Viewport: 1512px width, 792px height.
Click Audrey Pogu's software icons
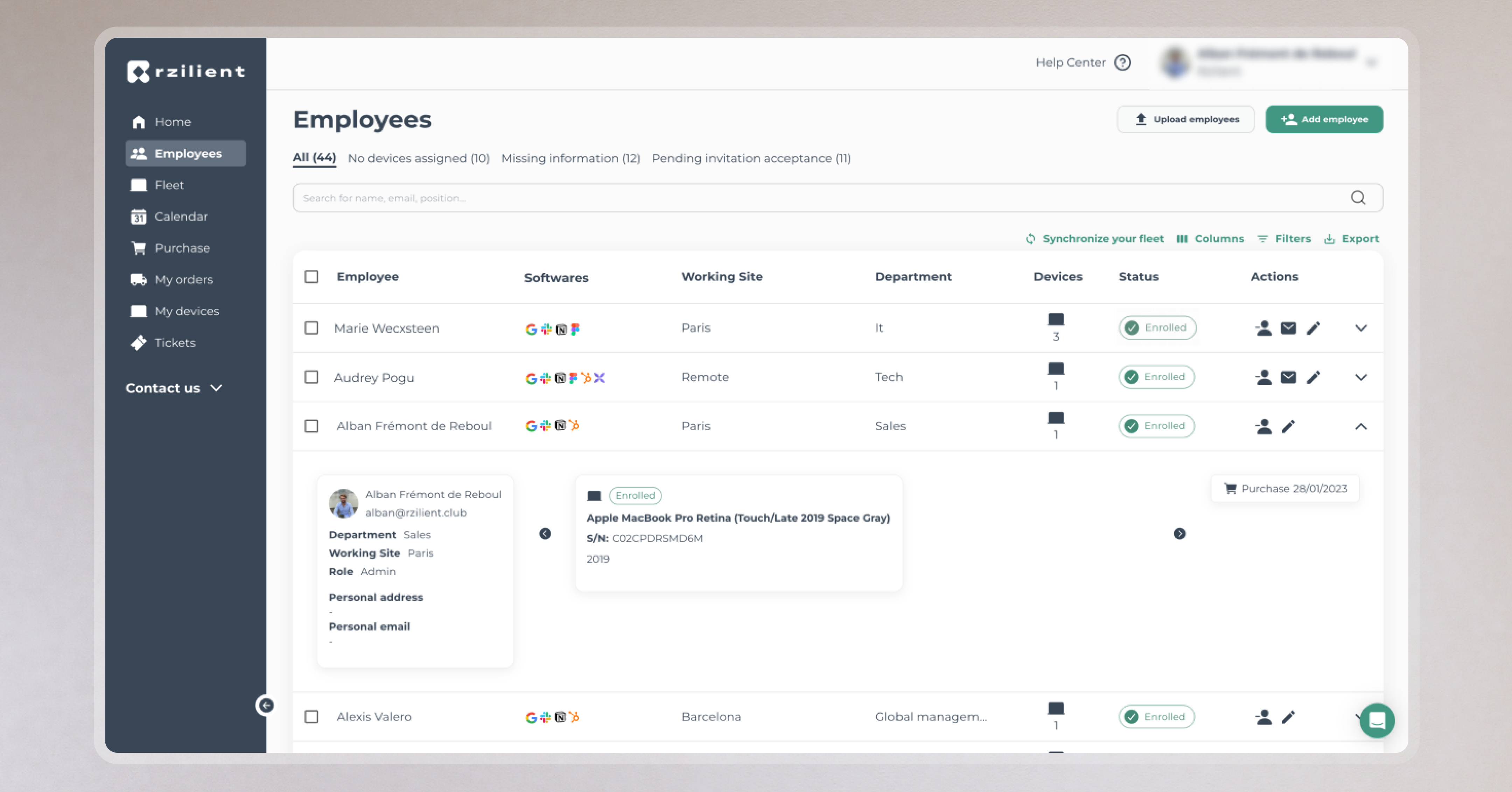click(x=565, y=379)
